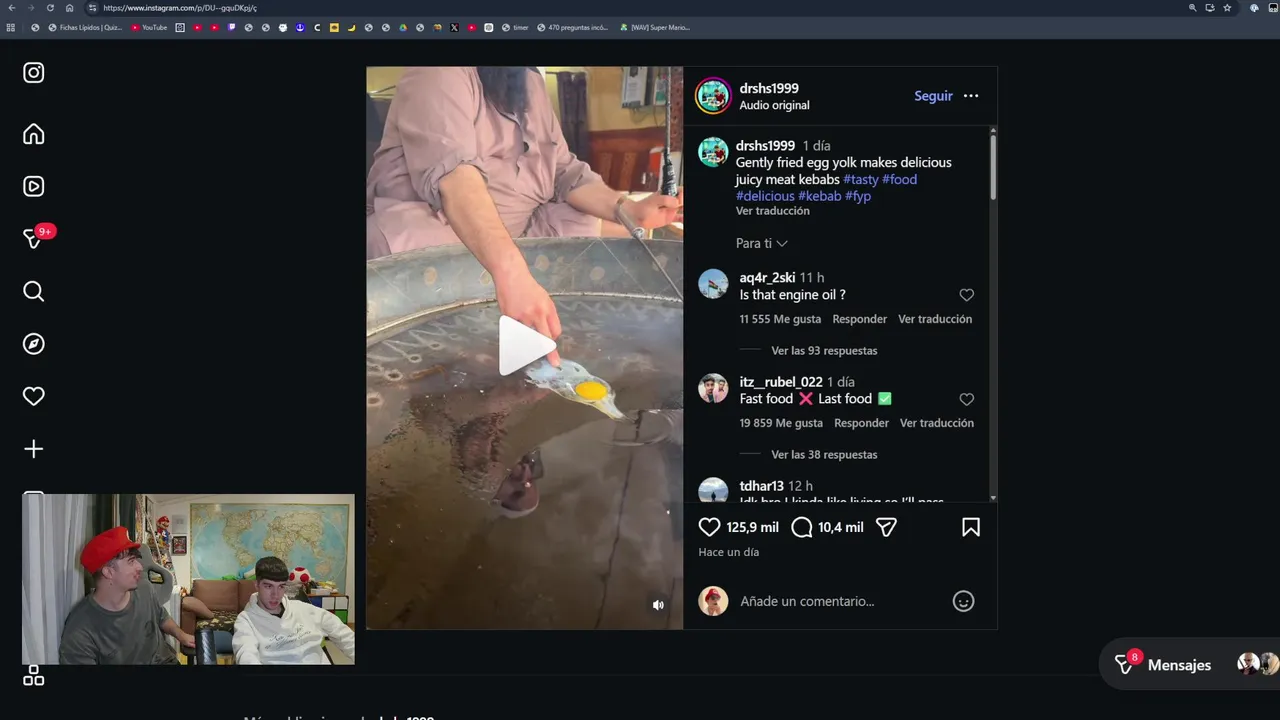Click the 125,9 mil likes count
1280x720 pixels.
click(752, 527)
